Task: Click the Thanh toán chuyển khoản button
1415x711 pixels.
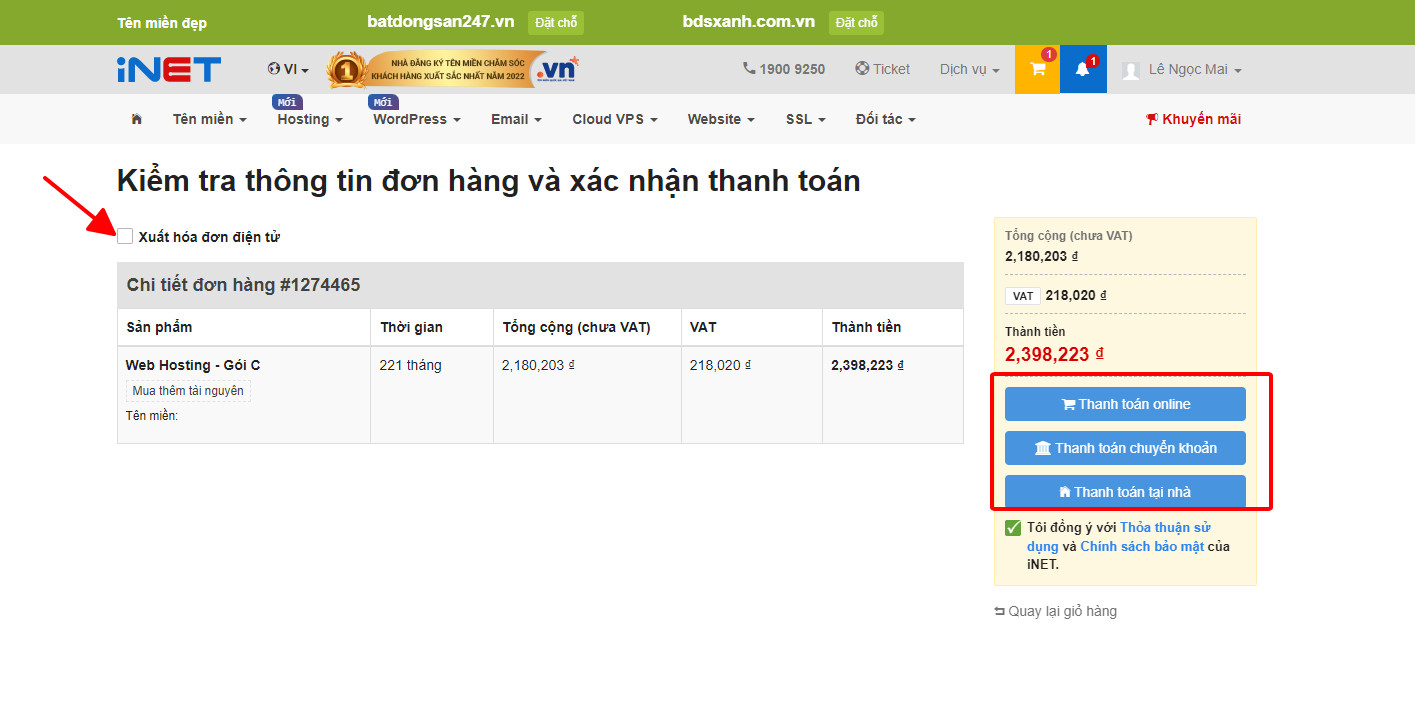Action: click(x=1125, y=448)
